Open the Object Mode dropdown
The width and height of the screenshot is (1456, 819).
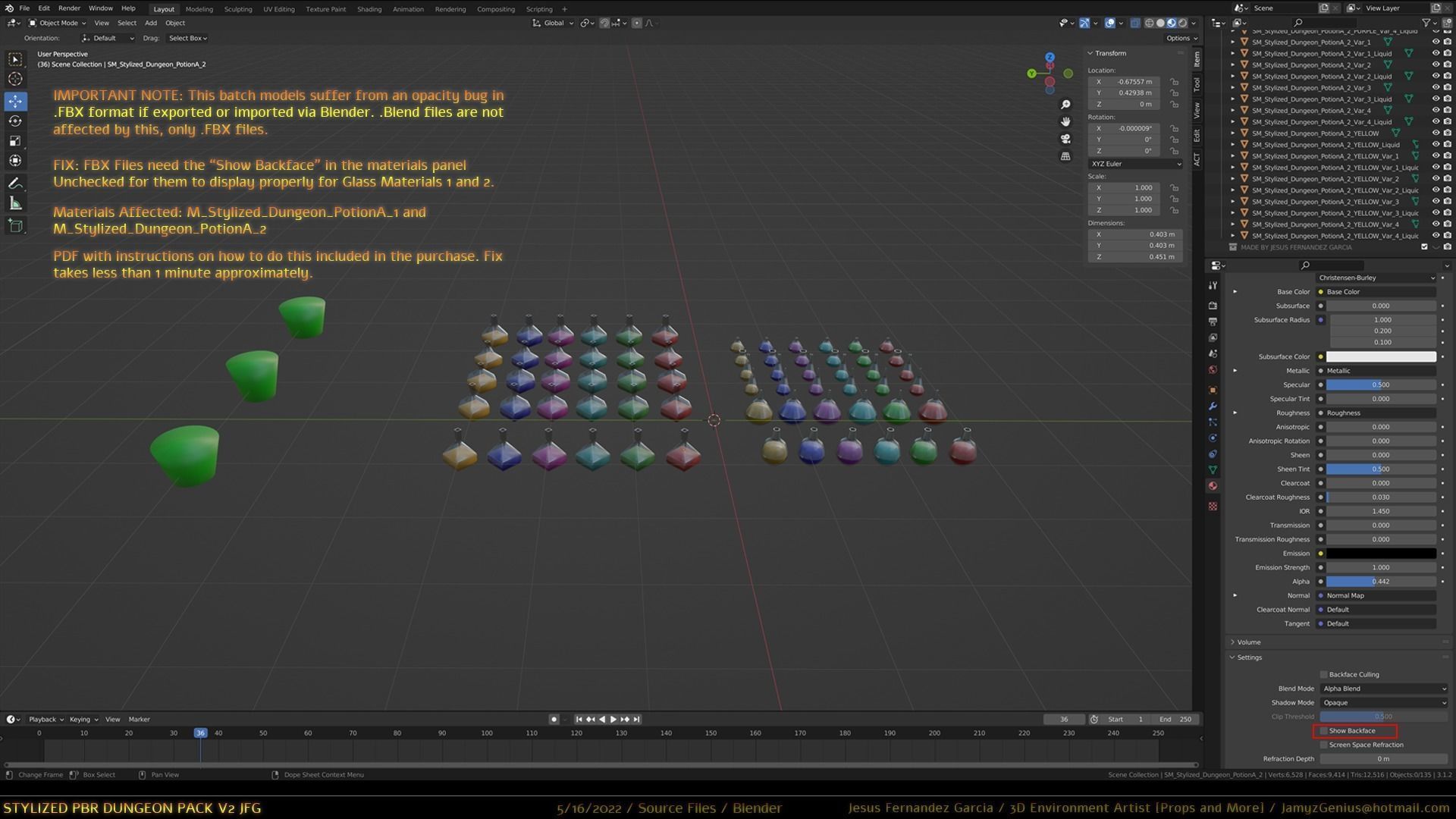pyautogui.click(x=58, y=23)
